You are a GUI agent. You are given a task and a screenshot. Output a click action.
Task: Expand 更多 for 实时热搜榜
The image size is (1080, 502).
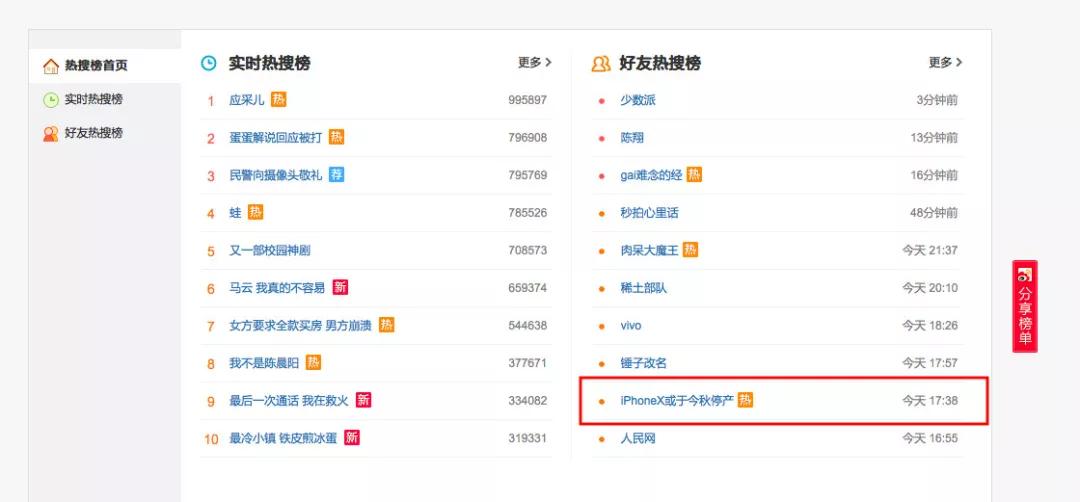click(535, 63)
